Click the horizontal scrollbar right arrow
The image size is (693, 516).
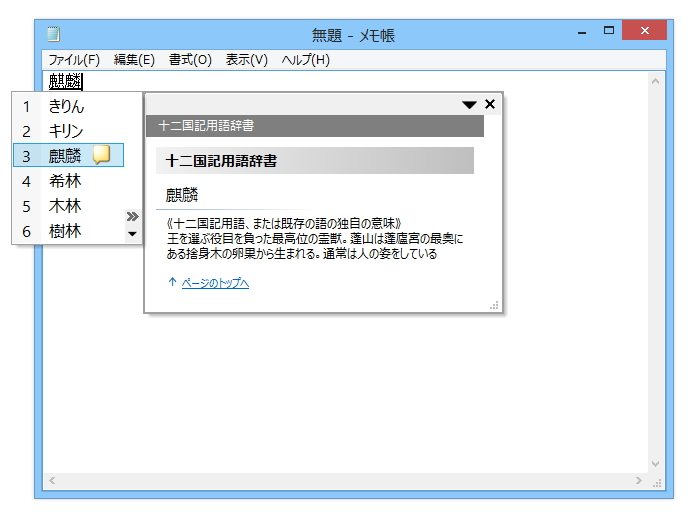(x=639, y=480)
